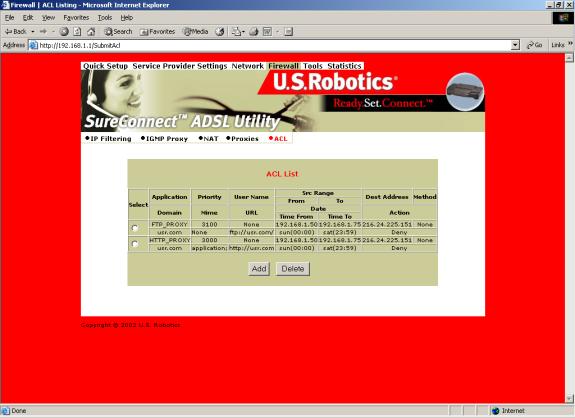Image resolution: width=575 pixels, height=418 pixels.
Task: Go to the Home page icon
Action: pos(91,32)
